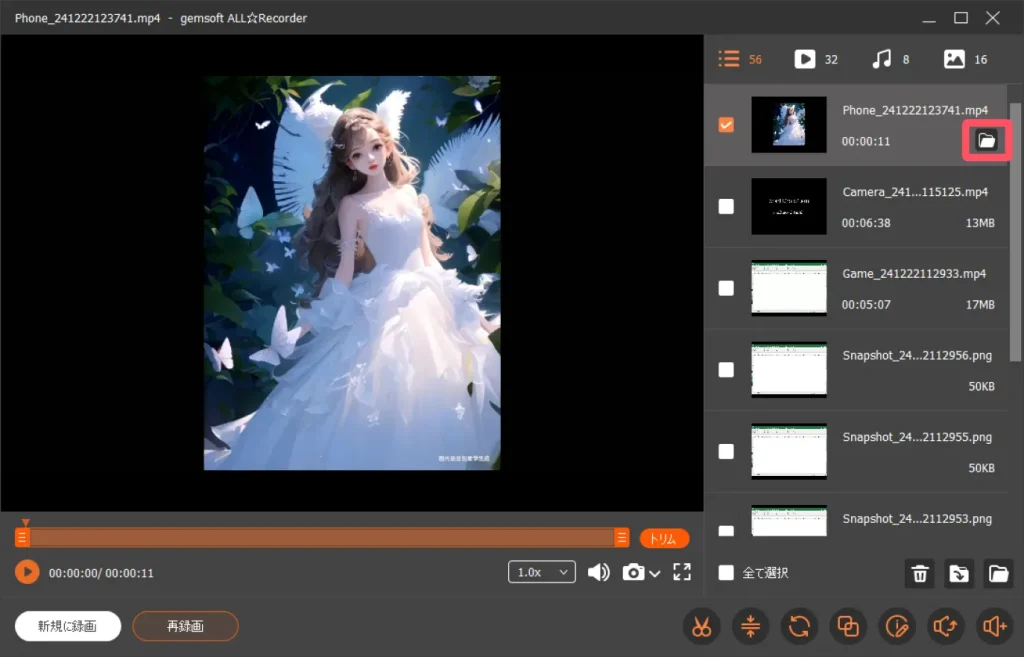Click the 新規に録画 button
This screenshot has height=657, width=1024.
[68, 626]
